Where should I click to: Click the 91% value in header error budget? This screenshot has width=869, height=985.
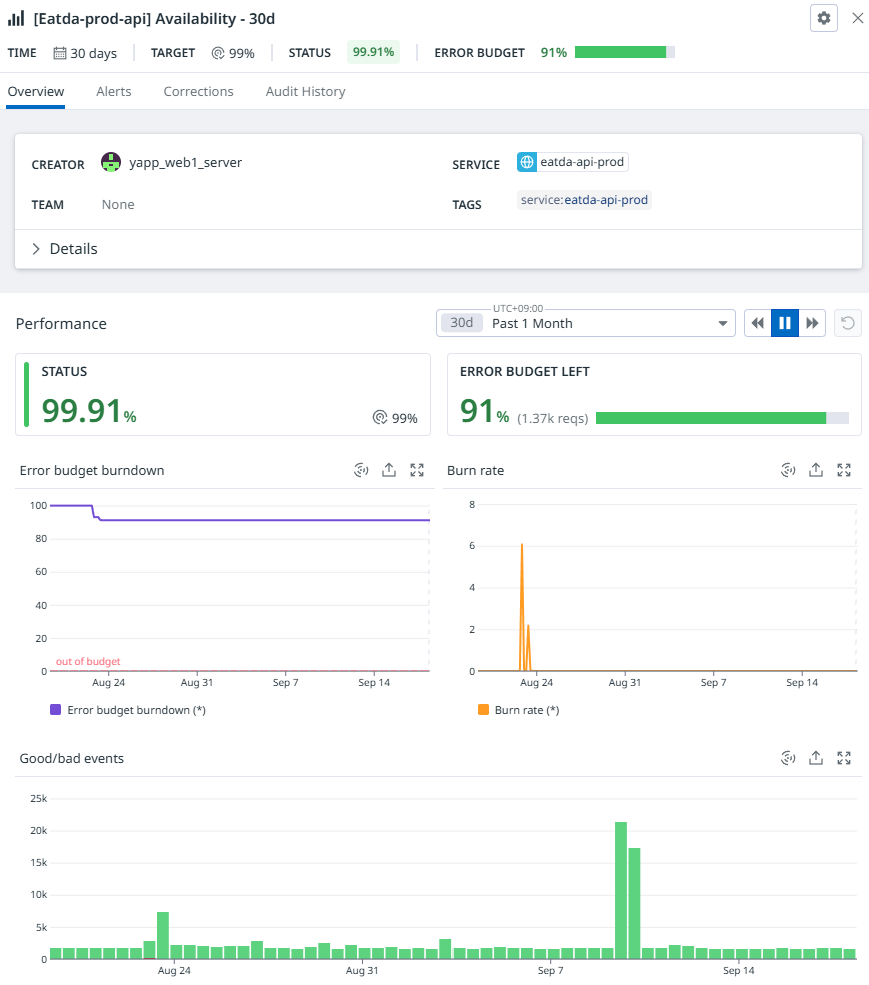[x=554, y=53]
